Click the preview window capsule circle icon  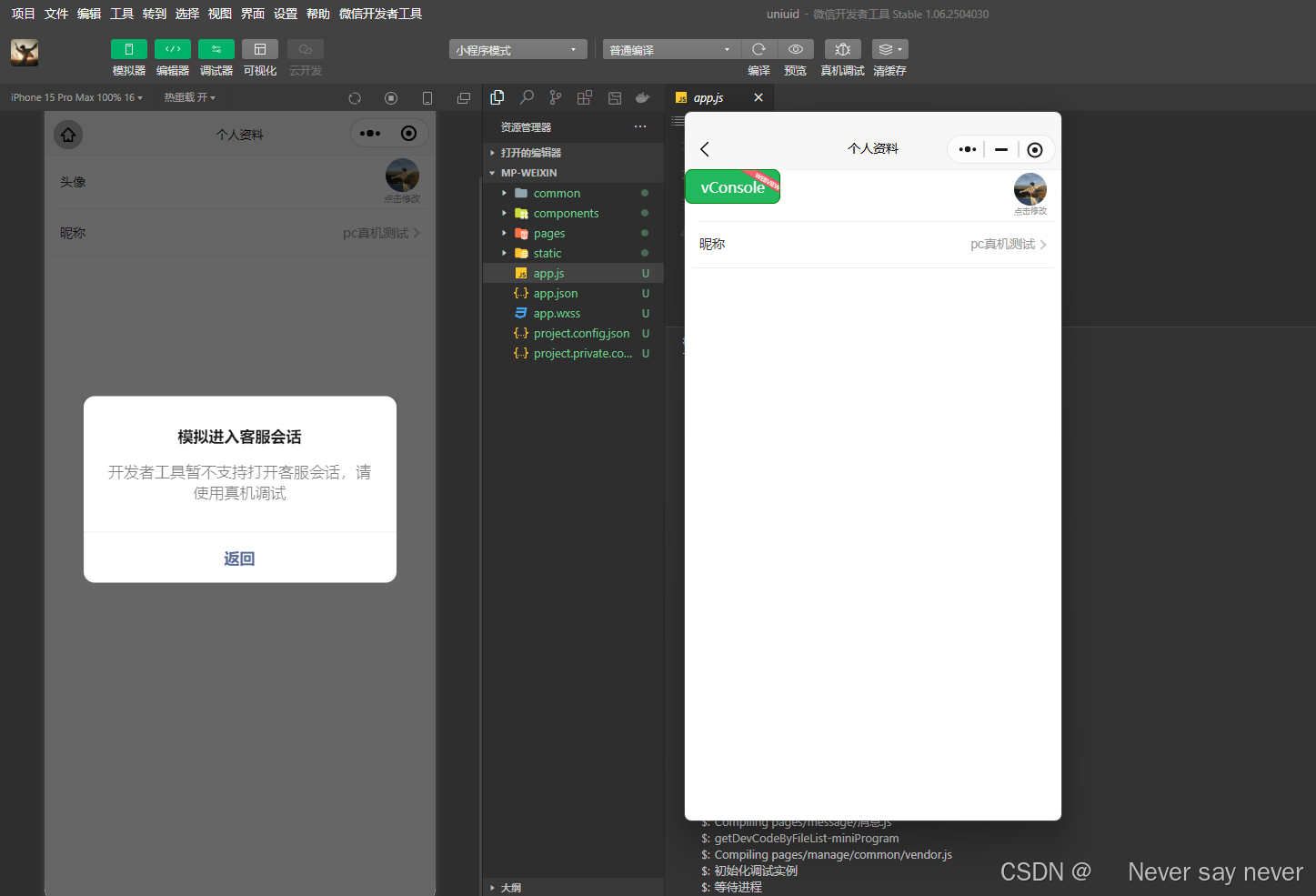click(1035, 150)
